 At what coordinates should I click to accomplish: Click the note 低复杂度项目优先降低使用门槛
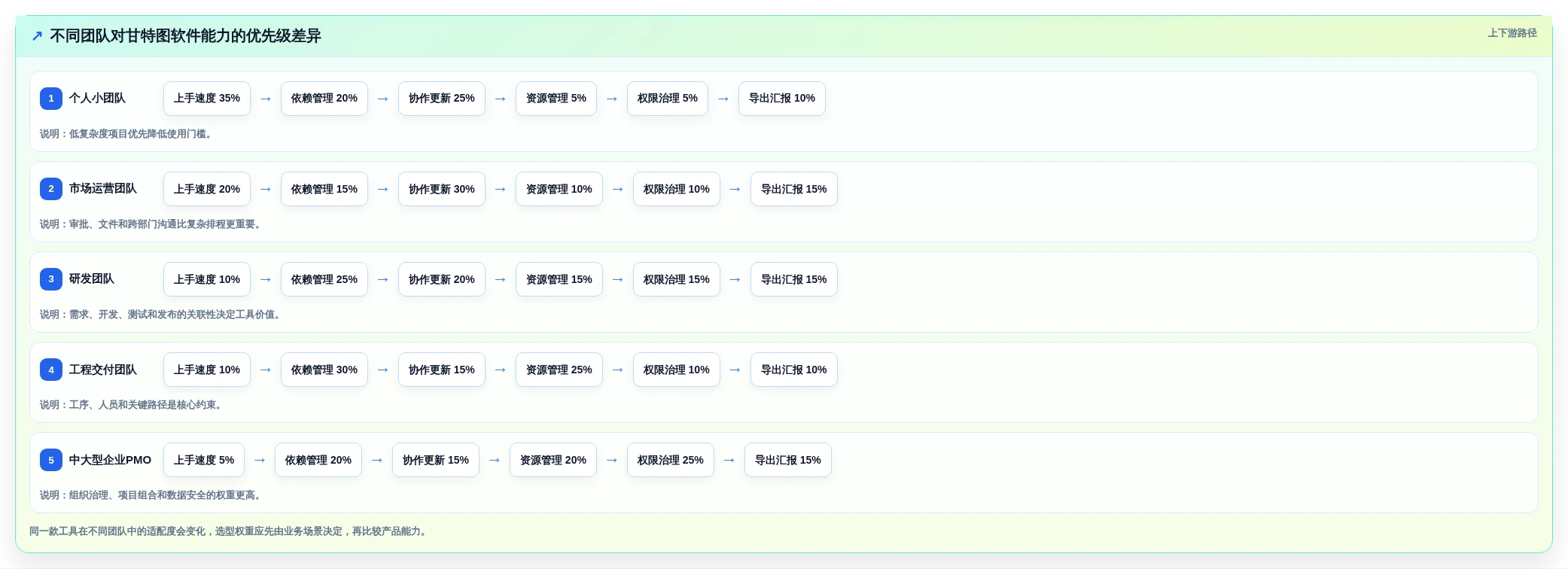click(128, 134)
